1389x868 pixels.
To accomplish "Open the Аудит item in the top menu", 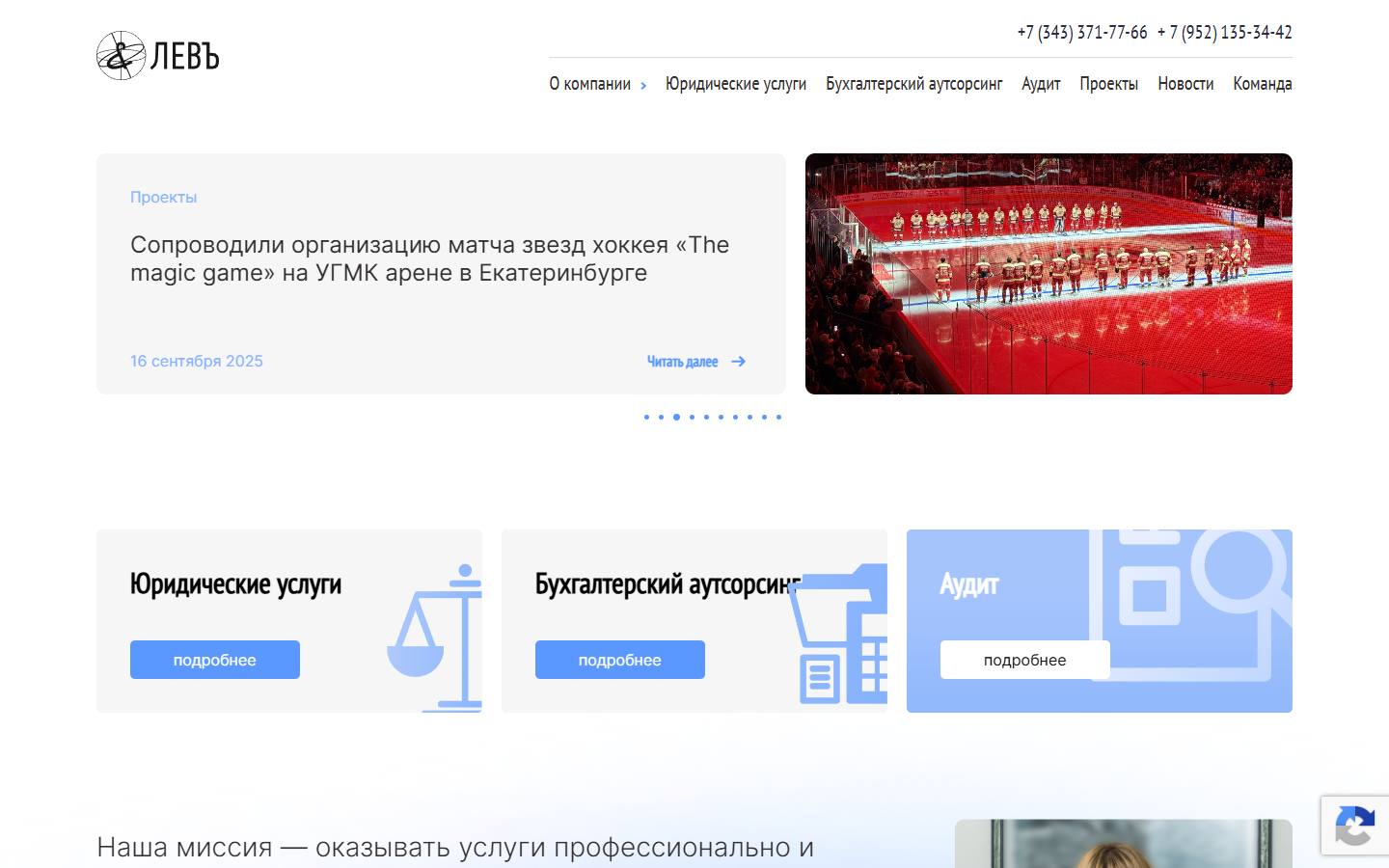I will coord(1041,84).
